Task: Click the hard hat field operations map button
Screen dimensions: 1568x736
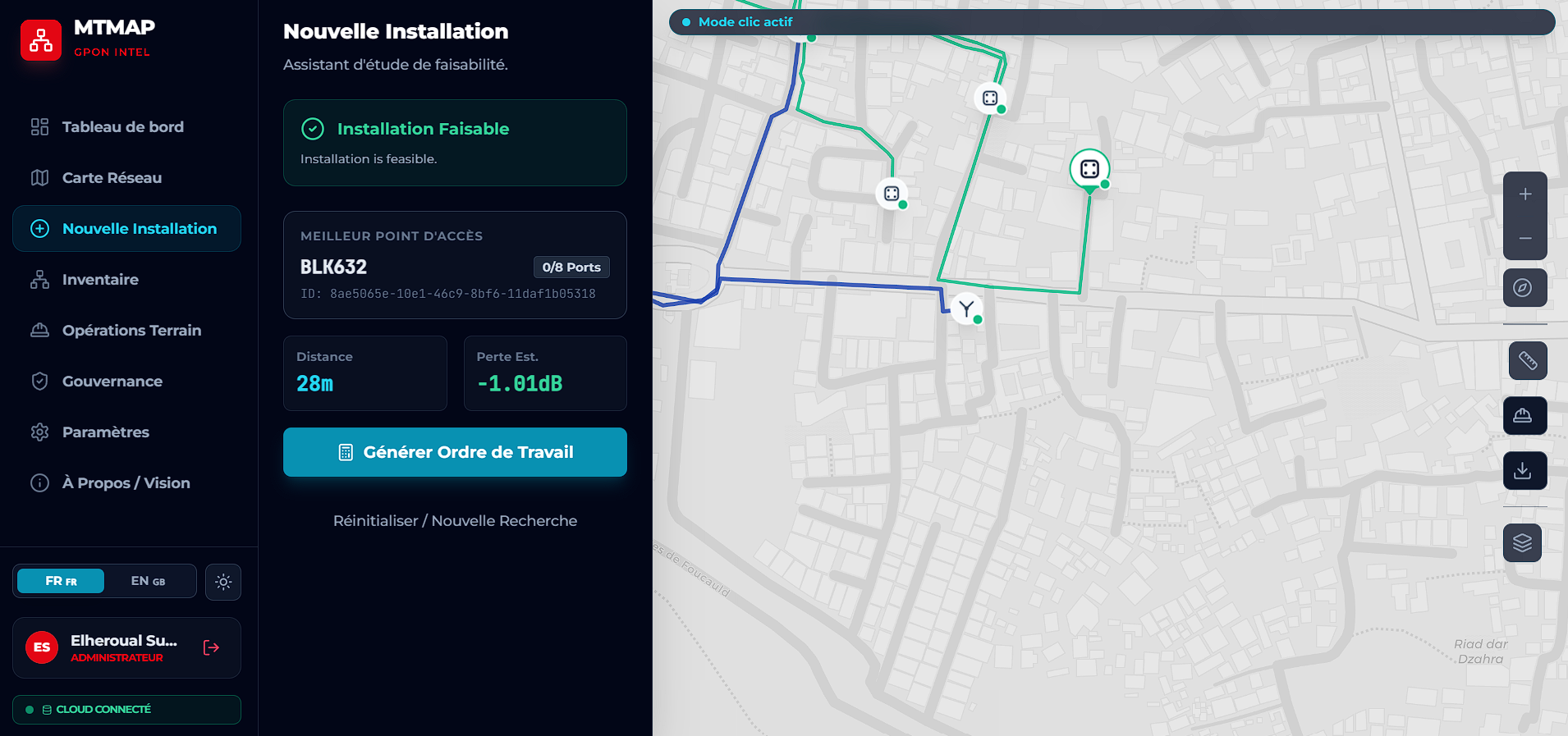Action: pyautogui.click(x=1524, y=416)
